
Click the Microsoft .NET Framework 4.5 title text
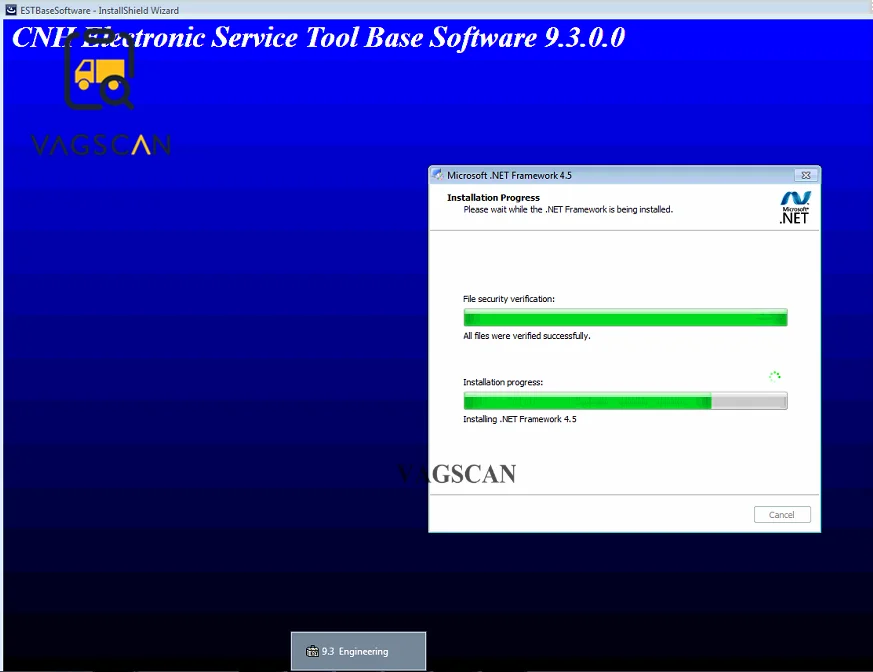pyautogui.click(x=509, y=175)
